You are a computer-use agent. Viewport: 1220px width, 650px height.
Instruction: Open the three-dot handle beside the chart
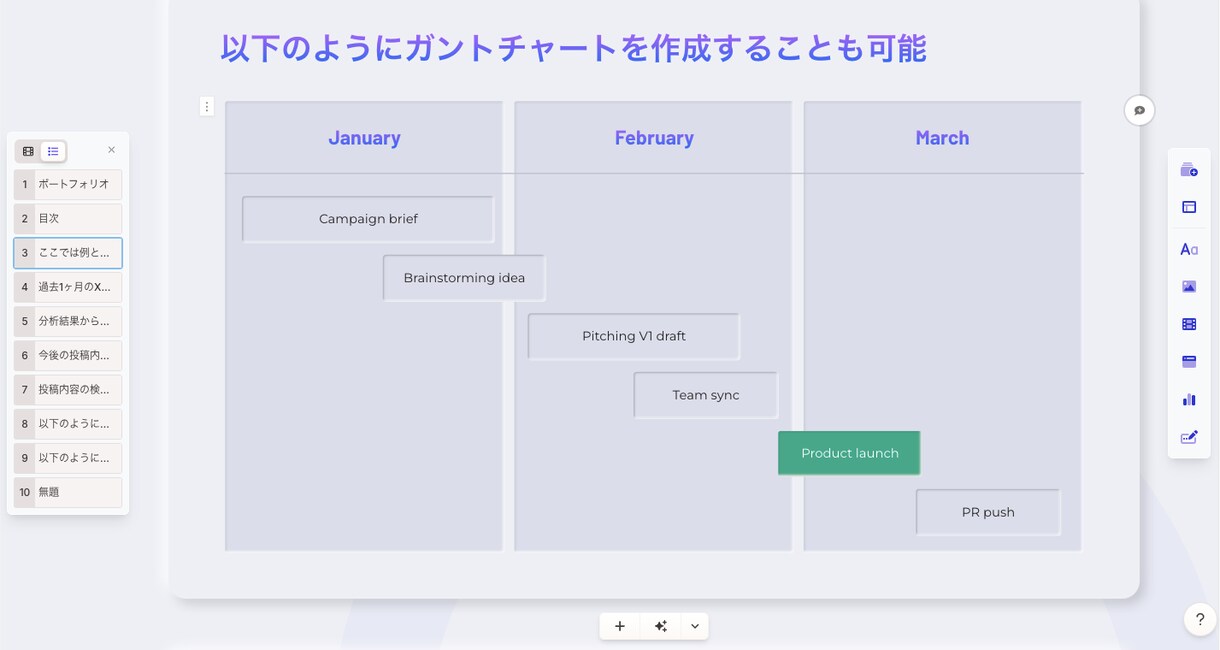click(x=207, y=106)
